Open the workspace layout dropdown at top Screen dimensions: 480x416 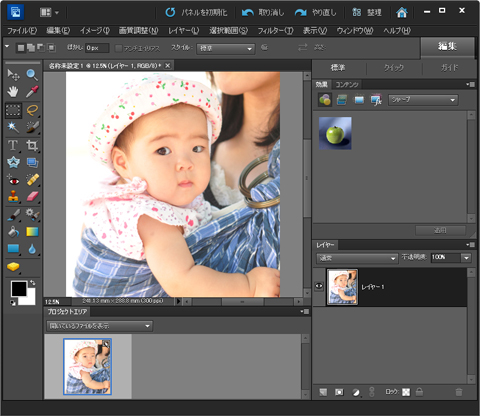click(x=49, y=13)
